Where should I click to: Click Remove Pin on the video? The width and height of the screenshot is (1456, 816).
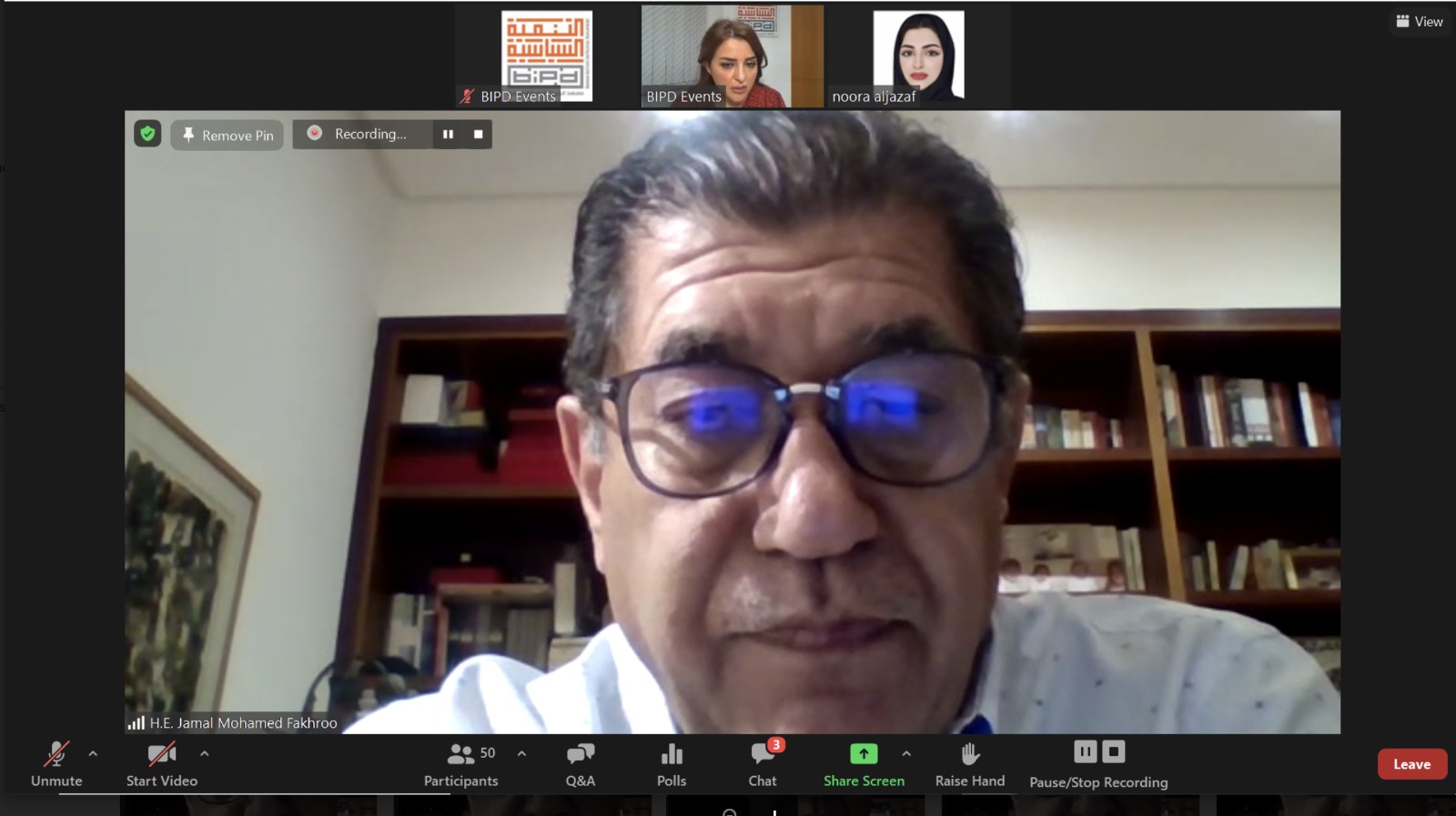(227, 135)
